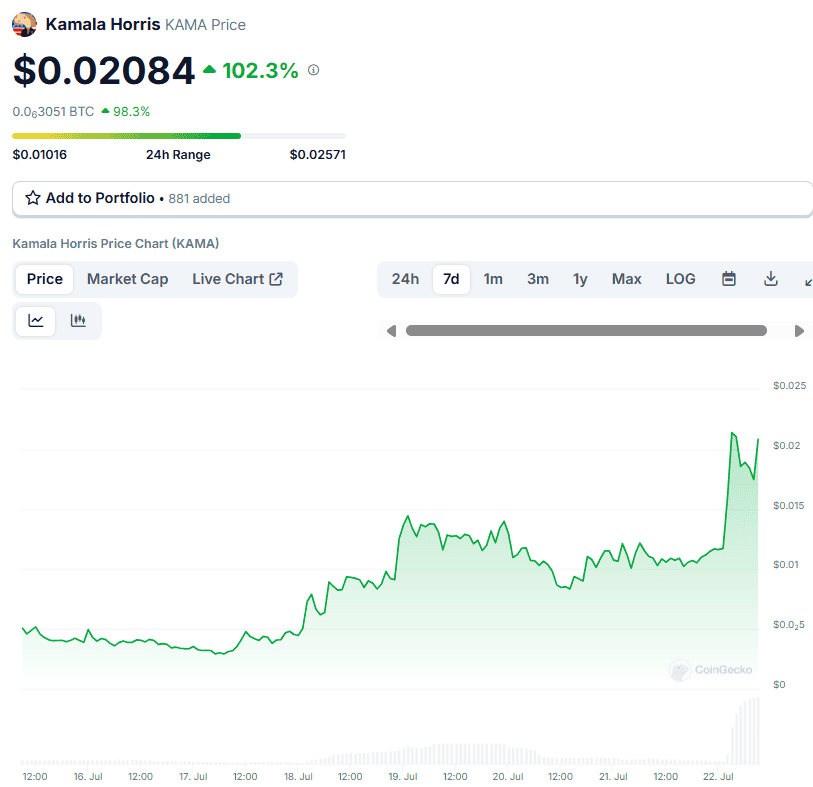Click the 22. Jul x-axis label
The width and height of the screenshot is (813, 787).
coord(718,776)
